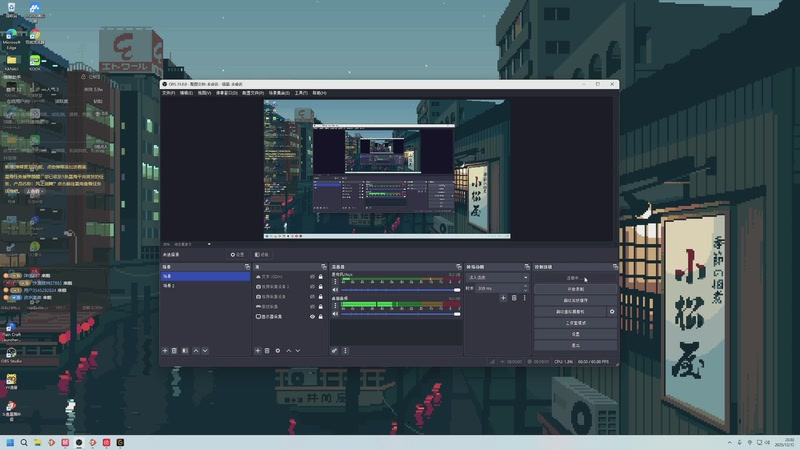This screenshot has width=800, height=450.
Task: Open the 帮助(H) menu
Action: tap(319, 93)
